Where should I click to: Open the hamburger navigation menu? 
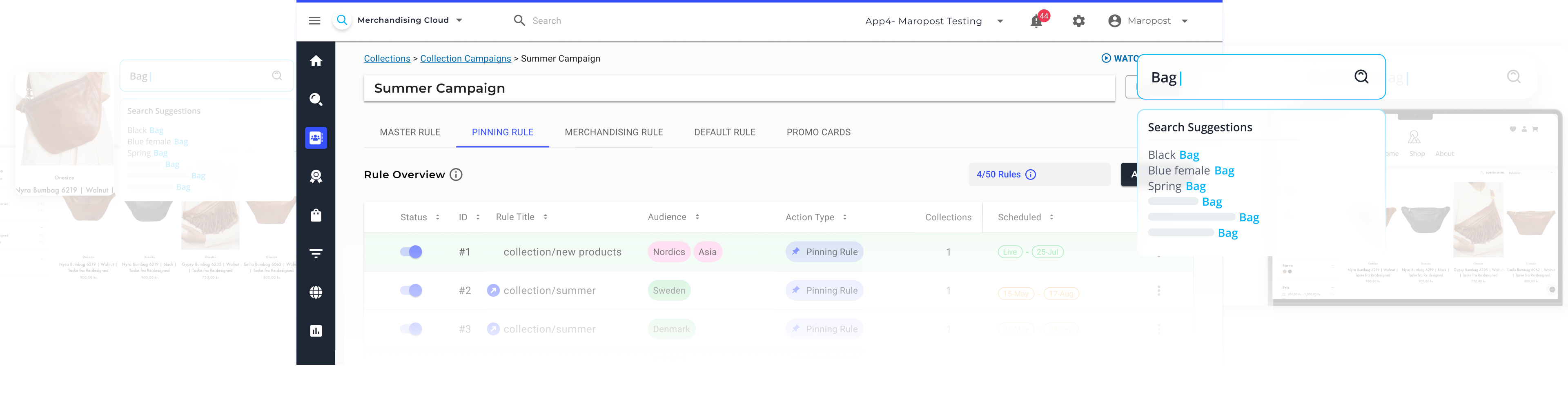pyautogui.click(x=314, y=21)
